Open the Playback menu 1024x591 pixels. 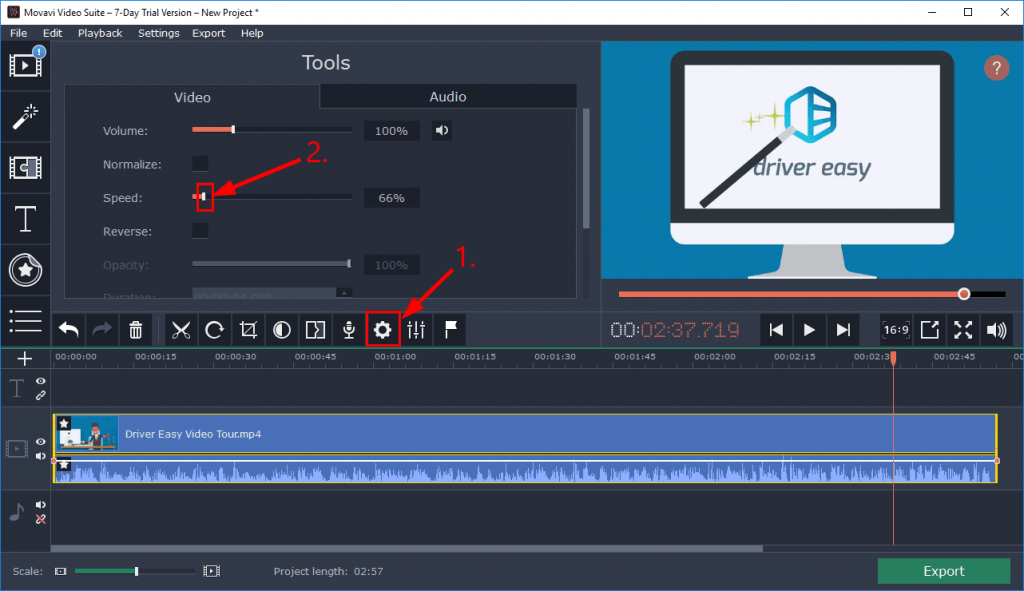coord(100,33)
